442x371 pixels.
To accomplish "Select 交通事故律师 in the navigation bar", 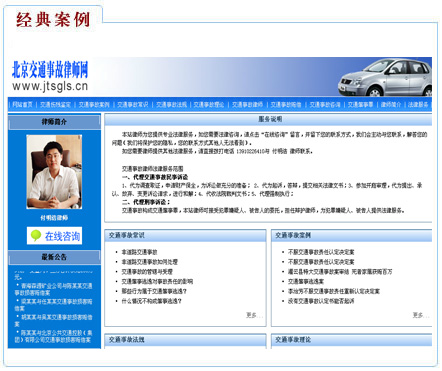I will (x=247, y=105).
